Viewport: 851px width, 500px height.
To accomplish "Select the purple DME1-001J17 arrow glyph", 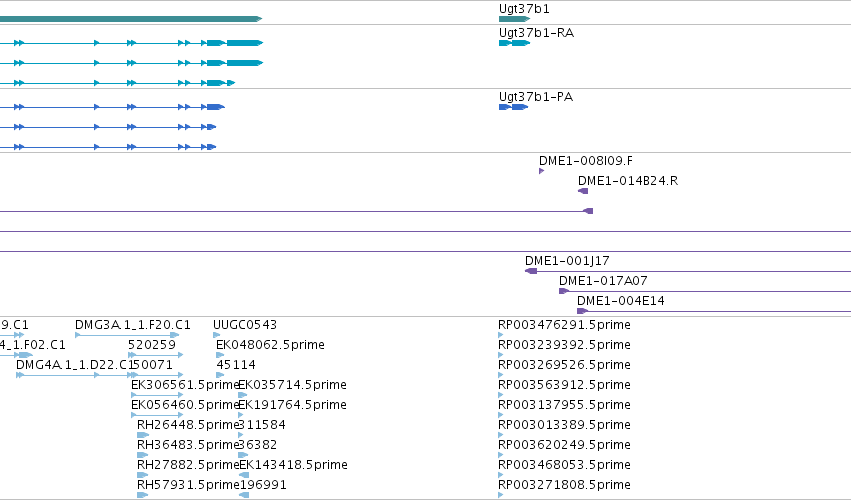I will point(531,271).
